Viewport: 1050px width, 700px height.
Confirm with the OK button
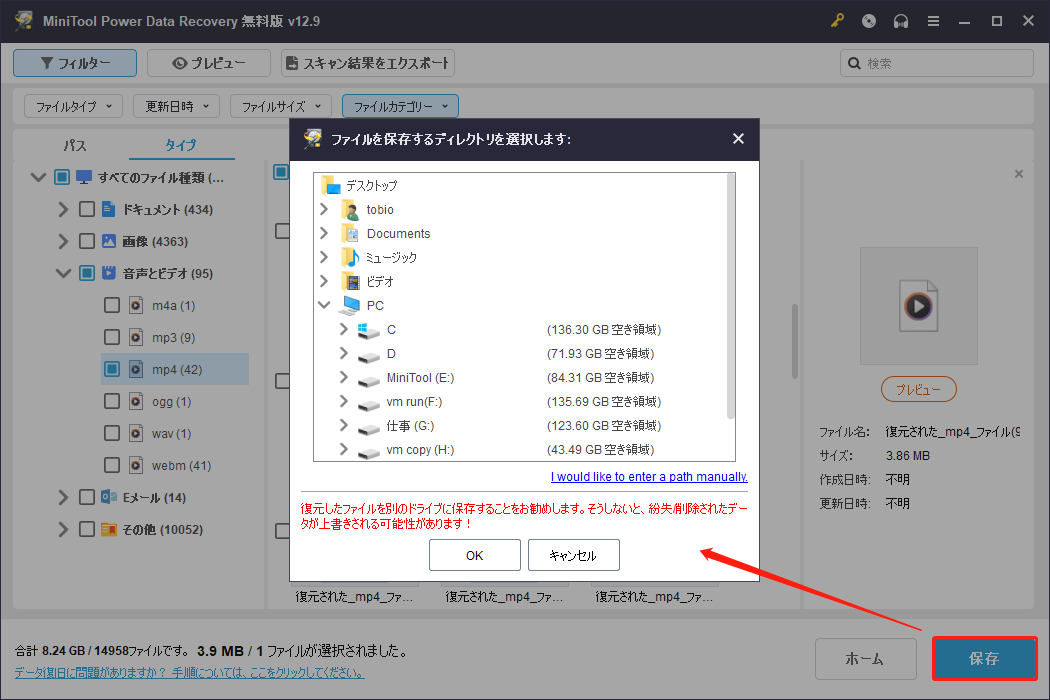(x=475, y=555)
